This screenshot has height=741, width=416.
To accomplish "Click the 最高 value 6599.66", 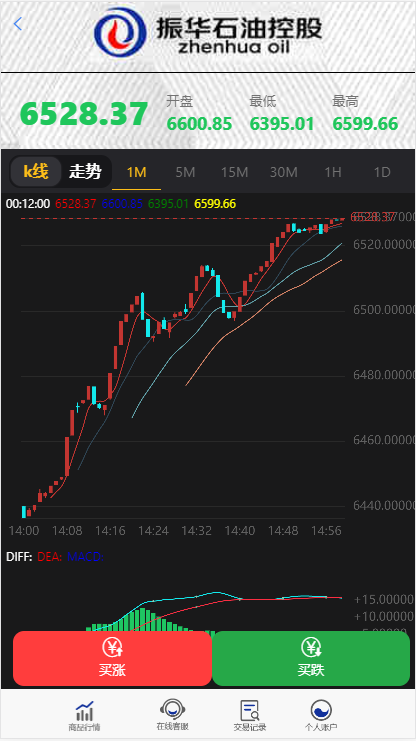I will tap(365, 124).
